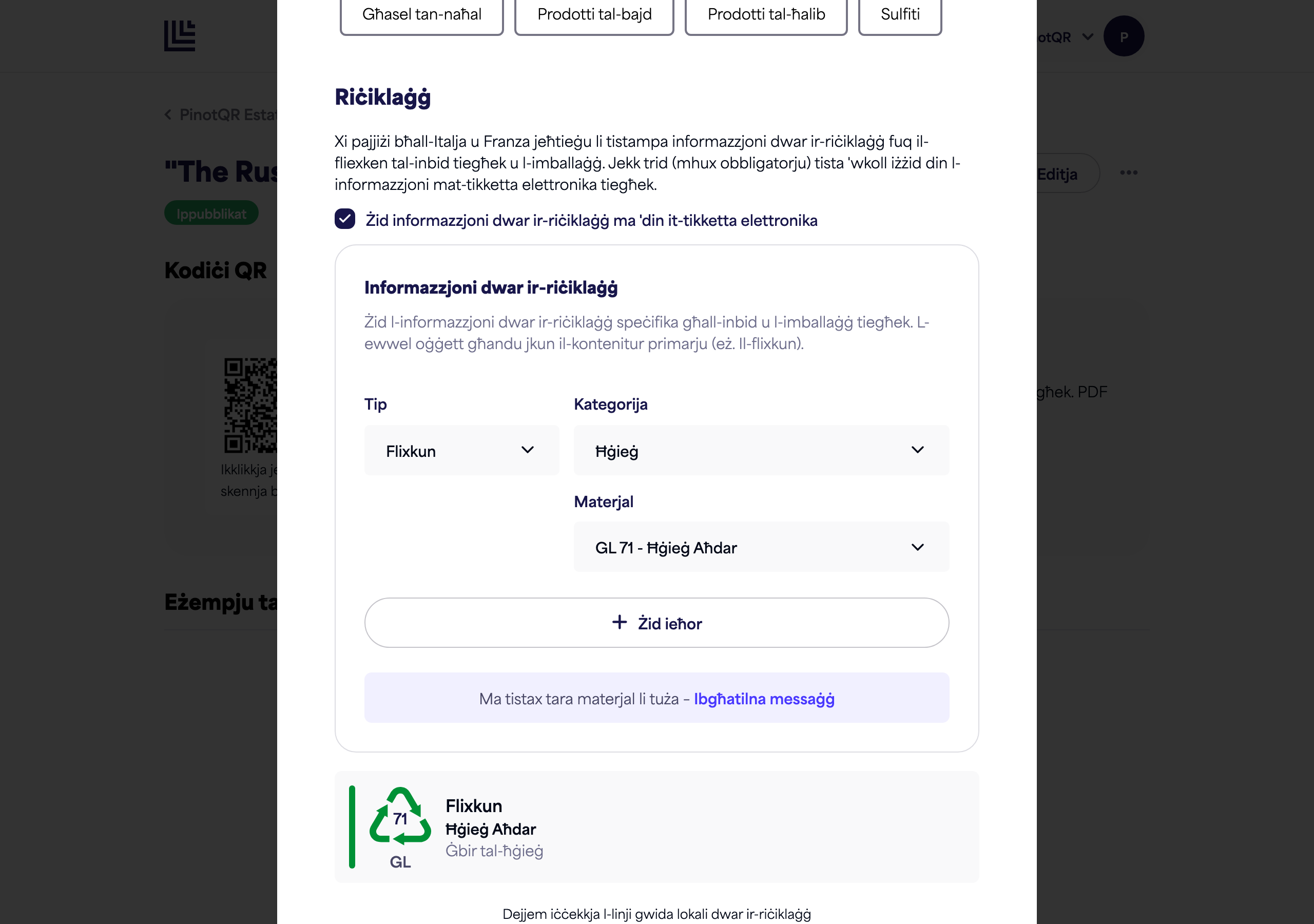The height and width of the screenshot is (924, 1314).
Task: Open the Kategorija dropdown showing Ħġieġ
Action: click(761, 451)
